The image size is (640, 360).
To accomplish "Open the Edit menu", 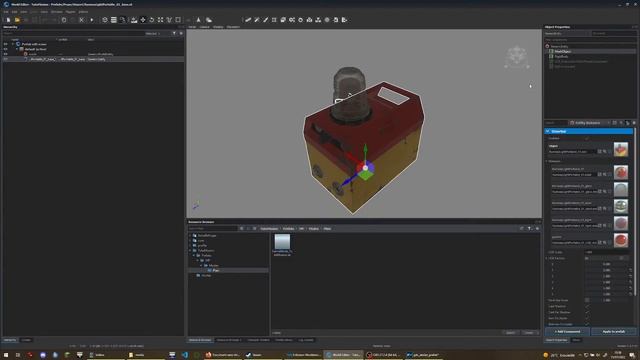I will pyautogui.click(x=14, y=12).
